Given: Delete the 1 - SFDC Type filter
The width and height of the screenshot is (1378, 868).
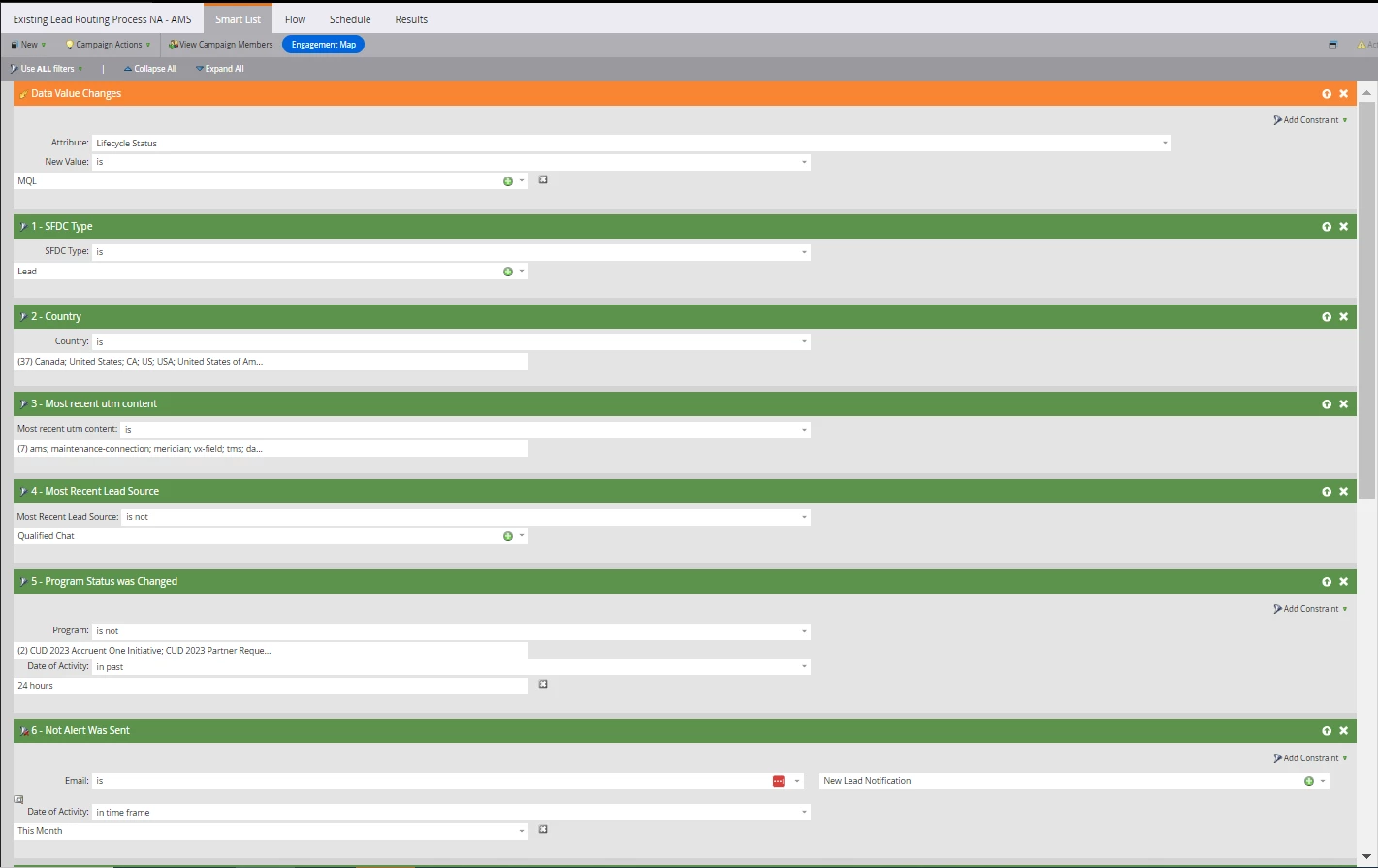Looking at the screenshot, I should [x=1343, y=227].
